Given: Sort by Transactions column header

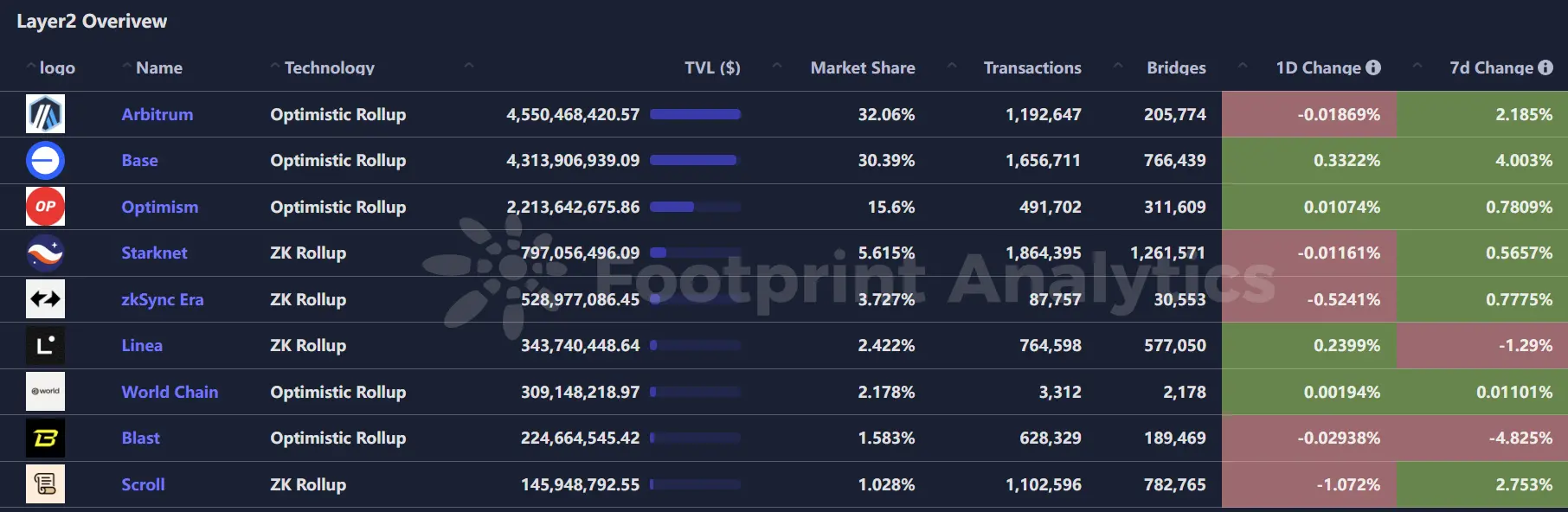Looking at the screenshot, I should click(x=1031, y=67).
